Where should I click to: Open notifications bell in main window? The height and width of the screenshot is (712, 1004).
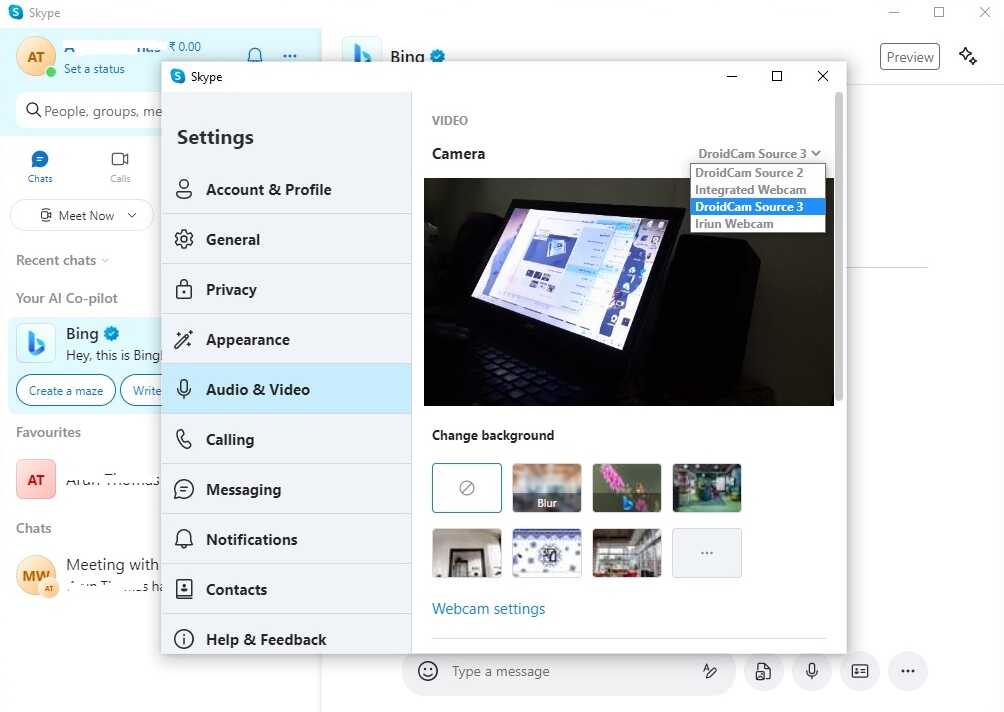(255, 56)
